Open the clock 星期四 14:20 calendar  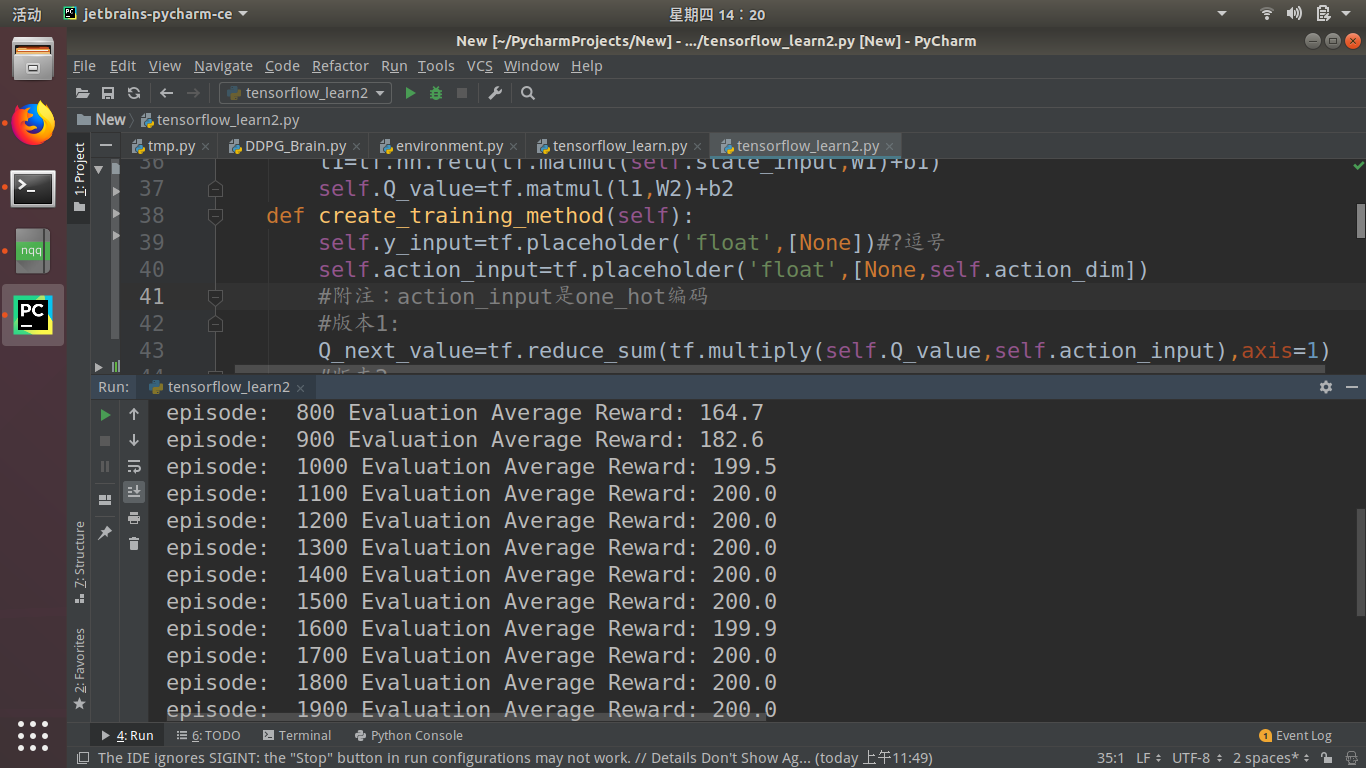(717, 14)
